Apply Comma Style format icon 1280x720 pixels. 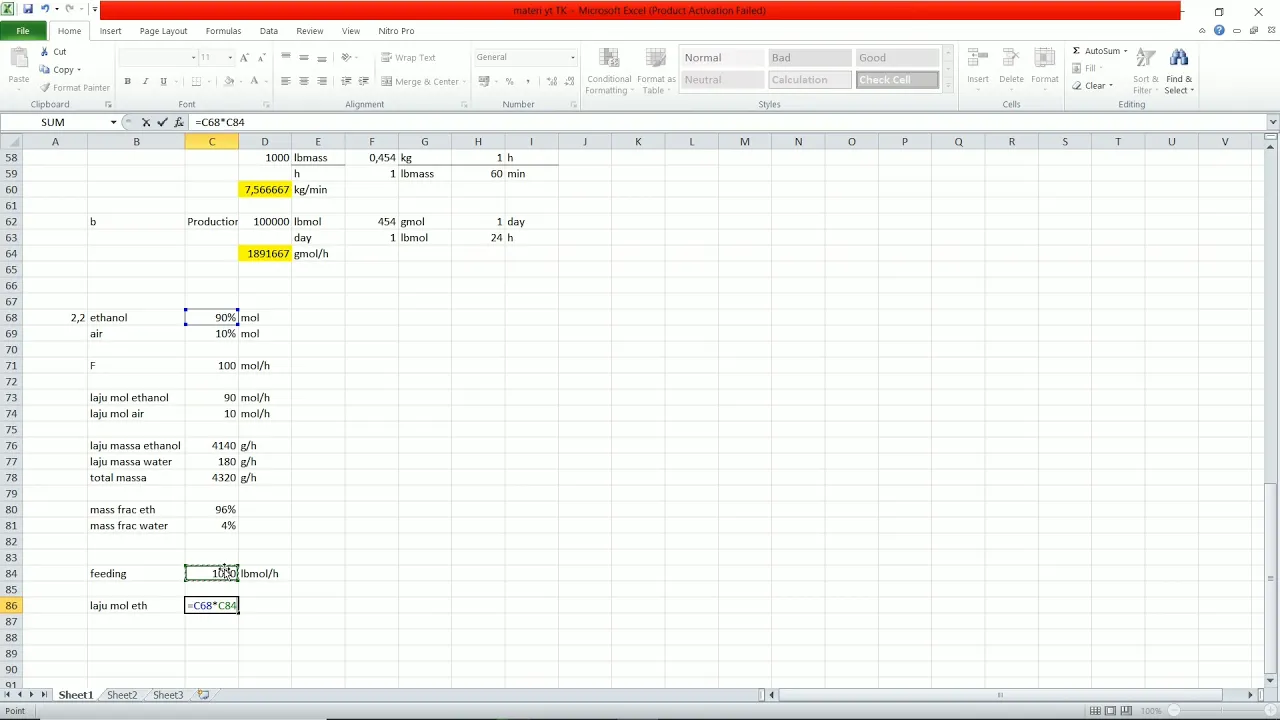point(526,81)
